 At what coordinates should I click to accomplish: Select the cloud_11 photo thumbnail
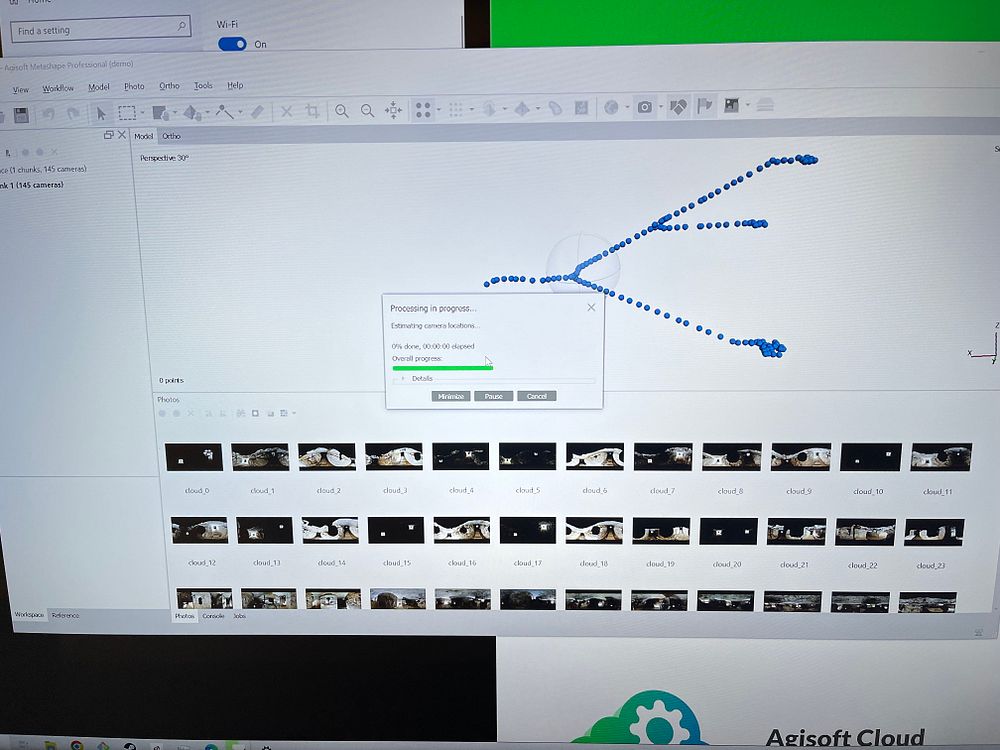point(941,457)
